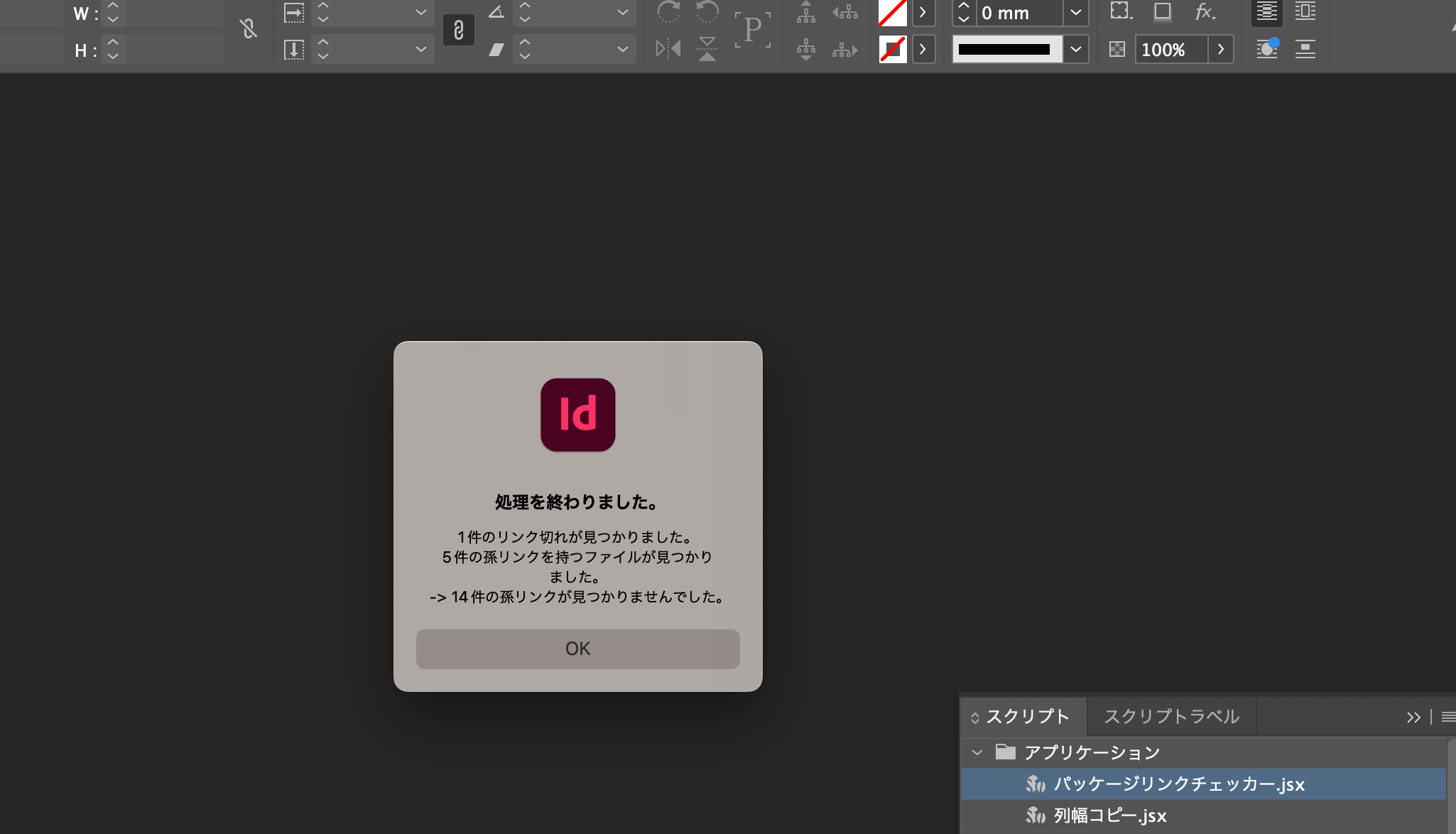This screenshot has height=834, width=1456.
Task: Click the stroke color swatch
Action: tap(893, 49)
